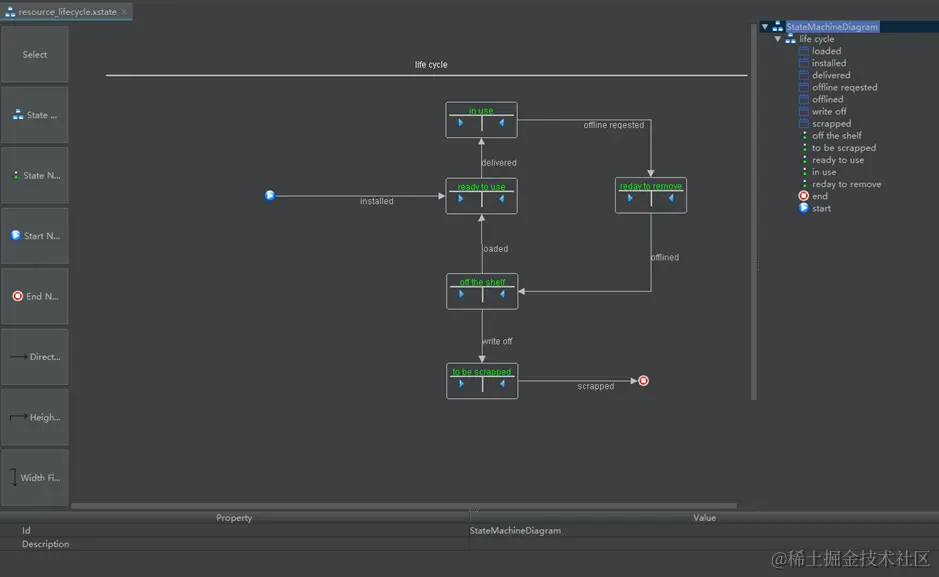Select the offline reqested transition label
Image resolution: width=939 pixels, height=577 pixels.
pyautogui.click(x=614, y=124)
